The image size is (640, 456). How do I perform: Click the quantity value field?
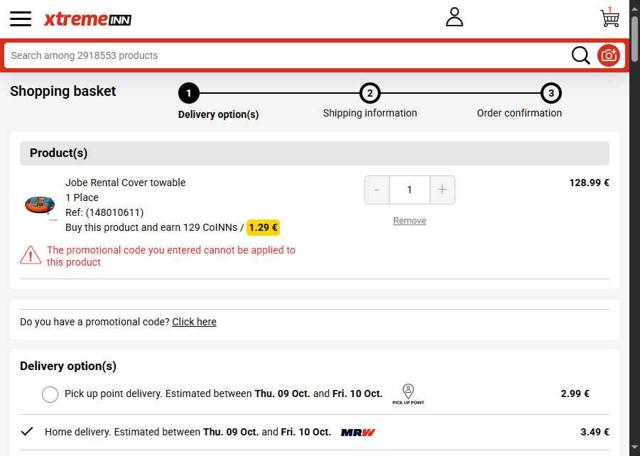[x=409, y=190]
